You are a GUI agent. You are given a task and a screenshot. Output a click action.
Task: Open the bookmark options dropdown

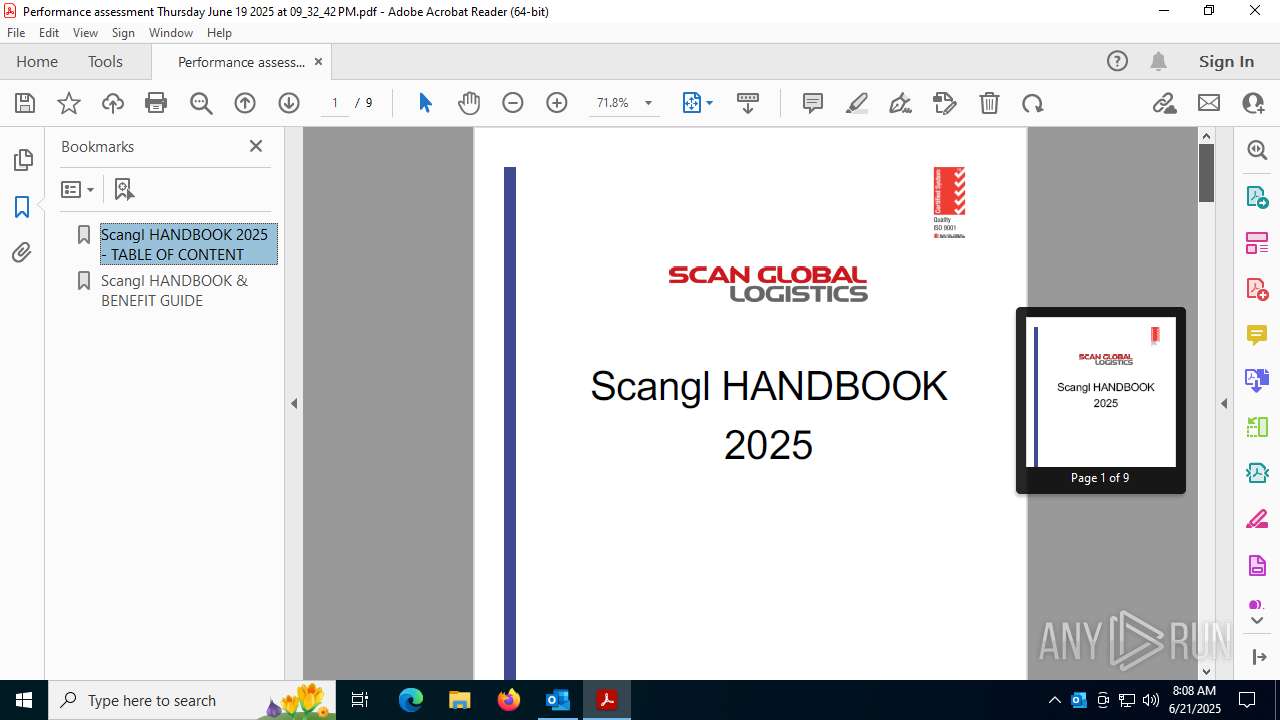click(77, 189)
